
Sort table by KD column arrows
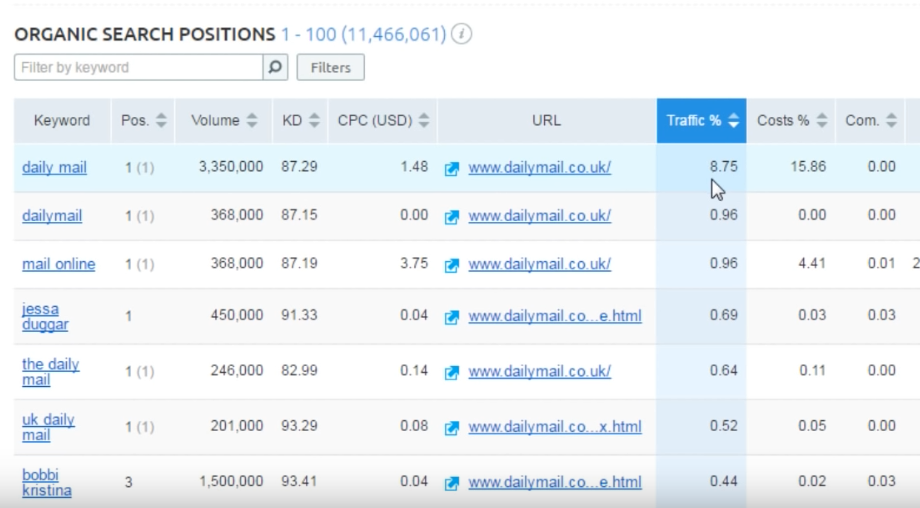[x=314, y=120]
